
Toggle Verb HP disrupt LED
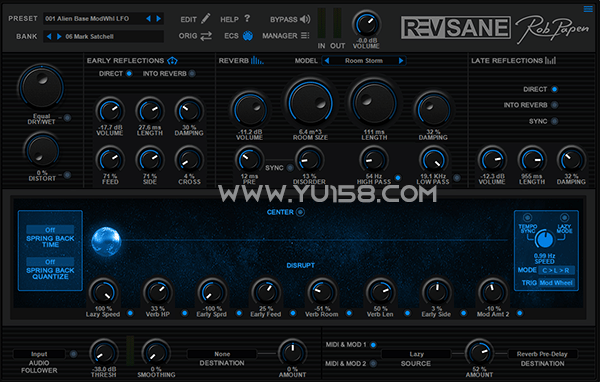point(184,313)
